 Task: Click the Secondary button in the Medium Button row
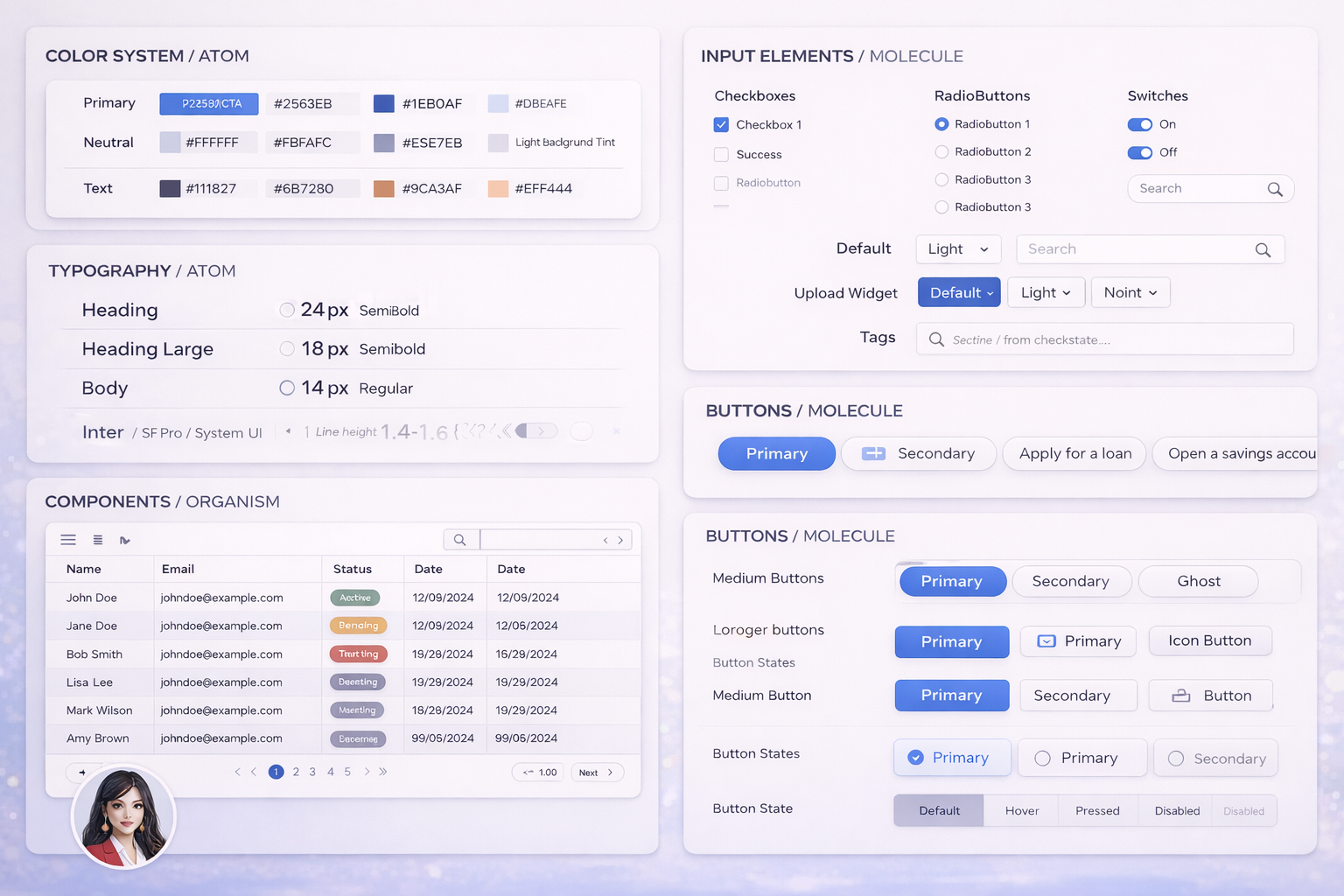click(x=1079, y=696)
